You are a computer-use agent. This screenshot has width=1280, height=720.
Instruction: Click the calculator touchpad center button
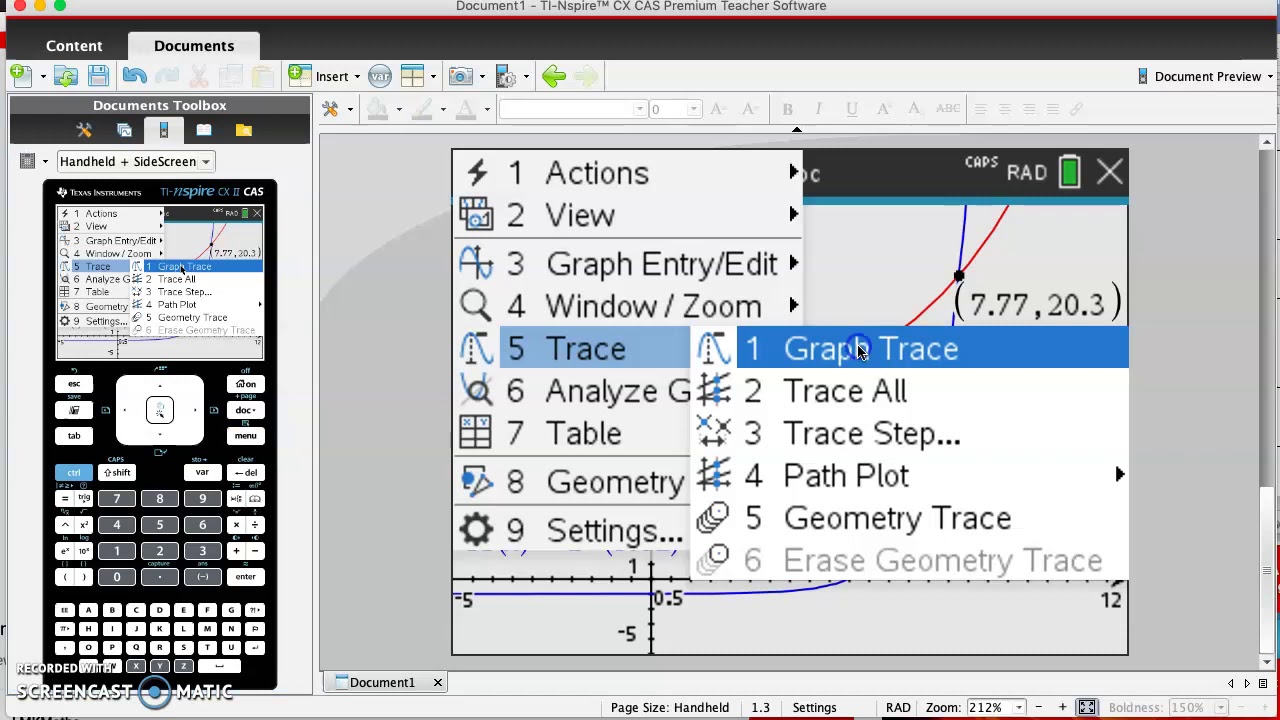pos(160,410)
